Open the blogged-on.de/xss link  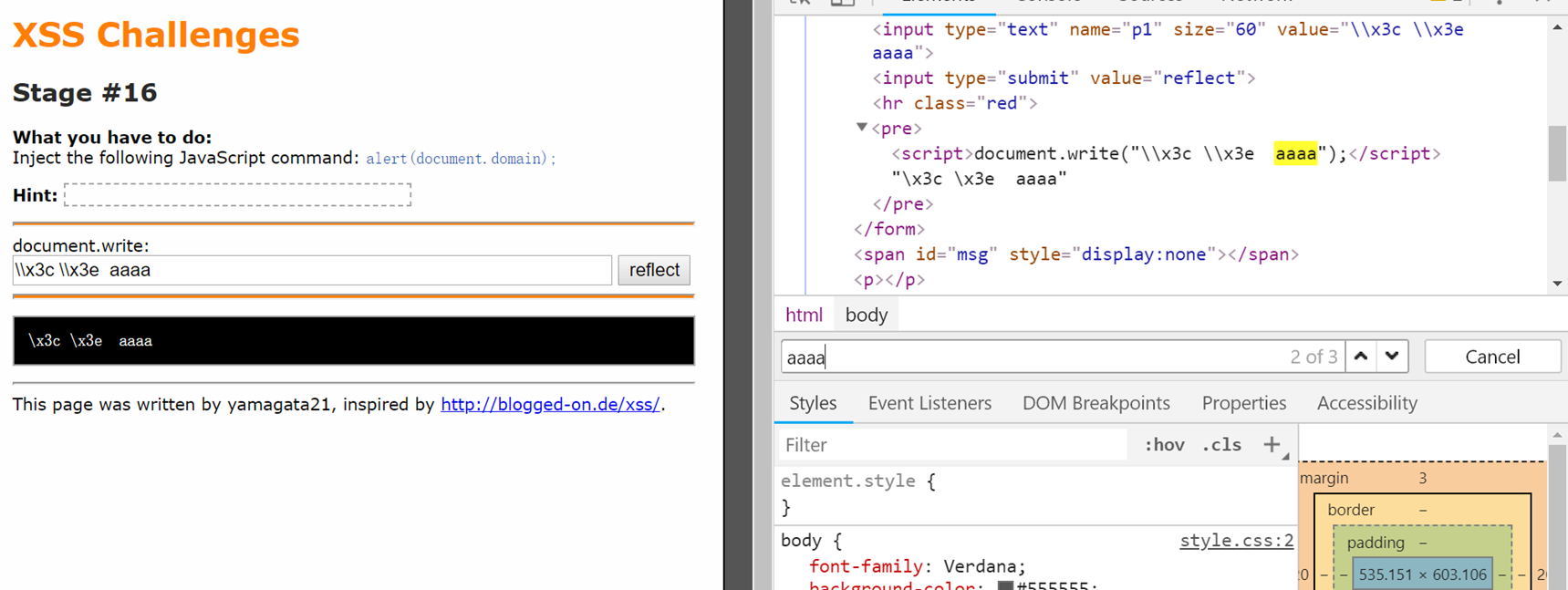click(x=550, y=404)
